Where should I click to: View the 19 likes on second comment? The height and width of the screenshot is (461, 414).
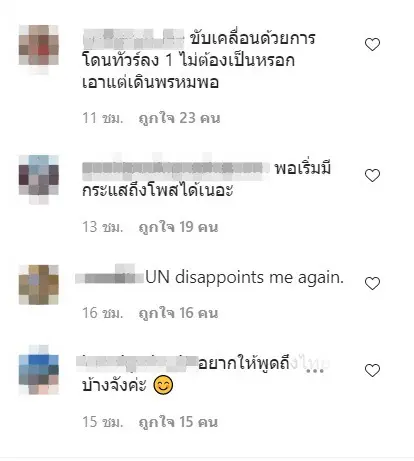(x=178, y=227)
